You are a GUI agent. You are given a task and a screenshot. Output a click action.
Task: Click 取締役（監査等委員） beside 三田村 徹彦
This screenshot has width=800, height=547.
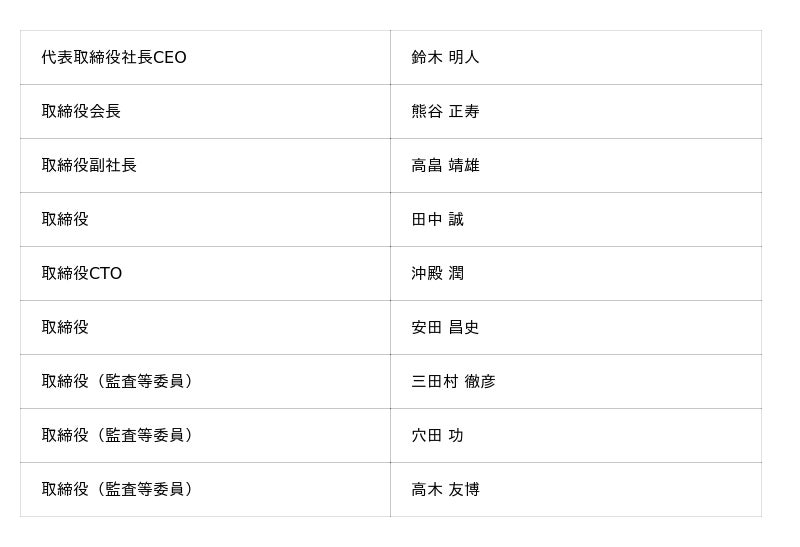(120, 382)
